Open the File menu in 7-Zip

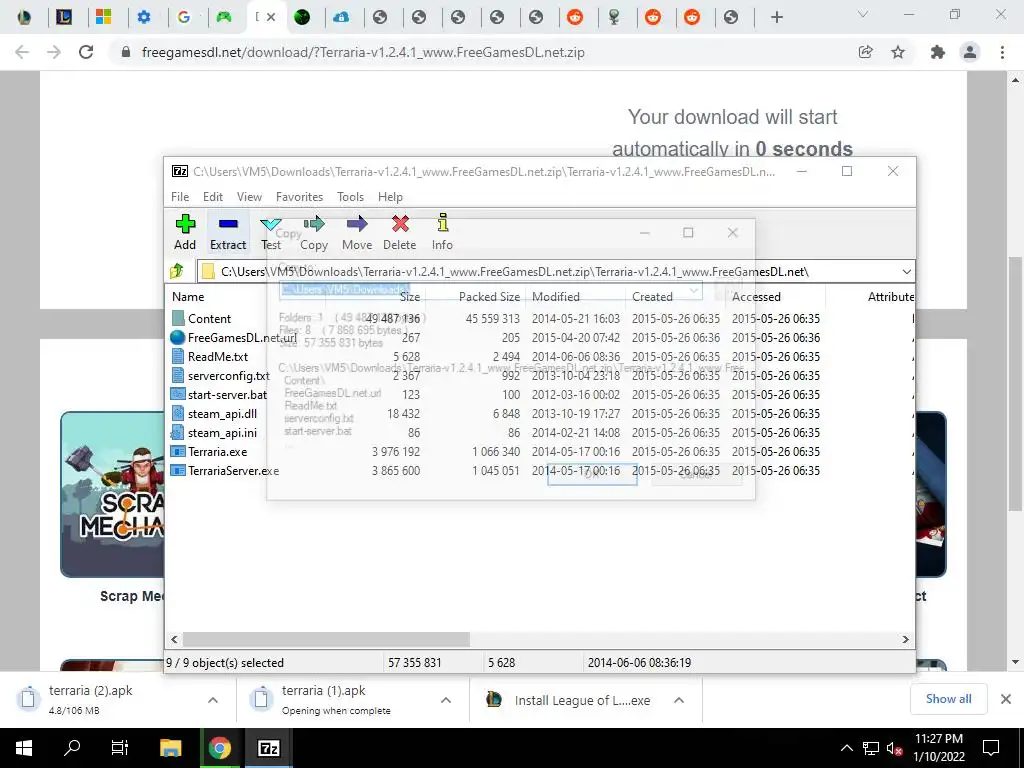click(180, 197)
